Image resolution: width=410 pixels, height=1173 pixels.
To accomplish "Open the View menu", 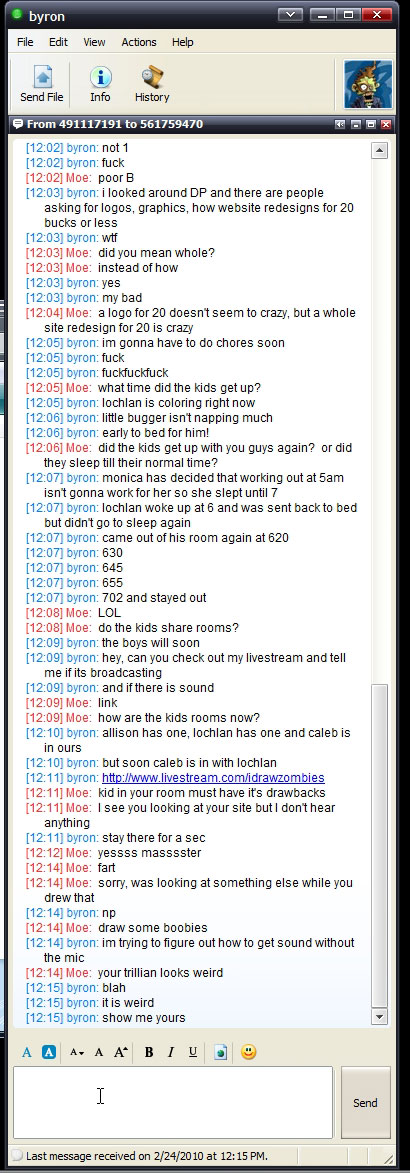I will pos(94,42).
